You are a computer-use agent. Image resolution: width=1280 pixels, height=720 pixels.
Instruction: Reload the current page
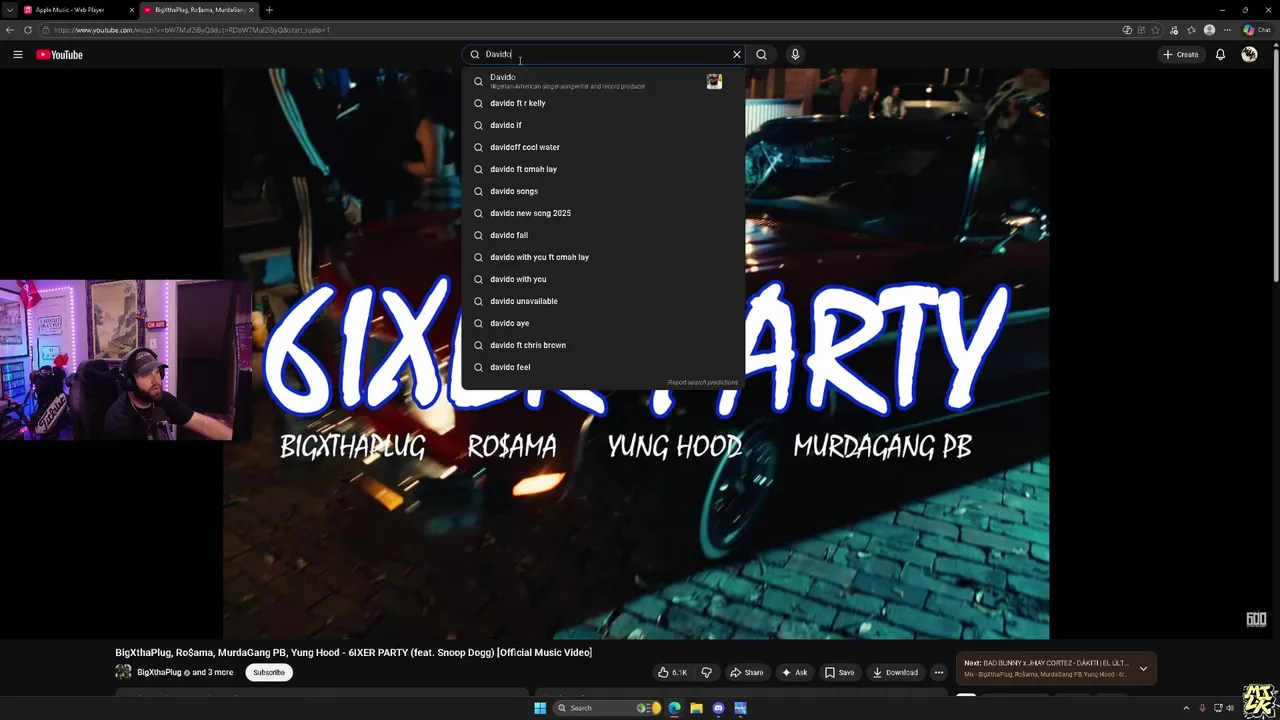click(x=27, y=30)
